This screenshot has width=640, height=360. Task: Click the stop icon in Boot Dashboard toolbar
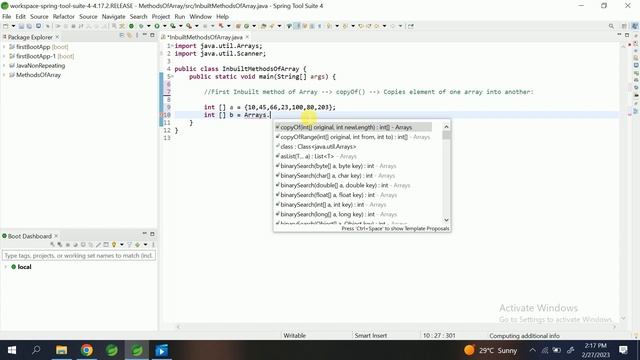(x=68, y=244)
